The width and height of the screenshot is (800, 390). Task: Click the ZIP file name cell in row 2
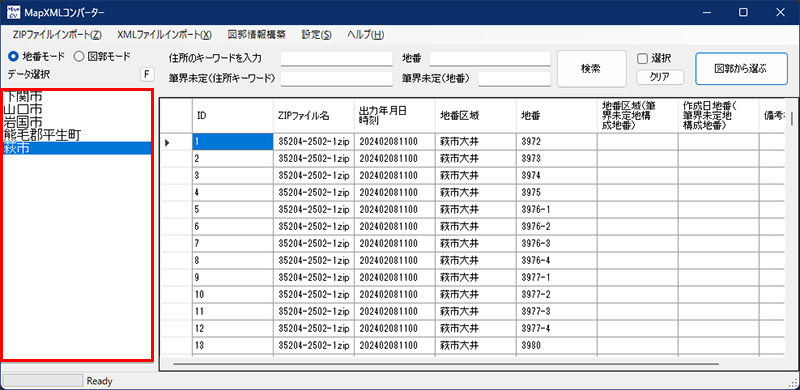[x=314, y=159]
